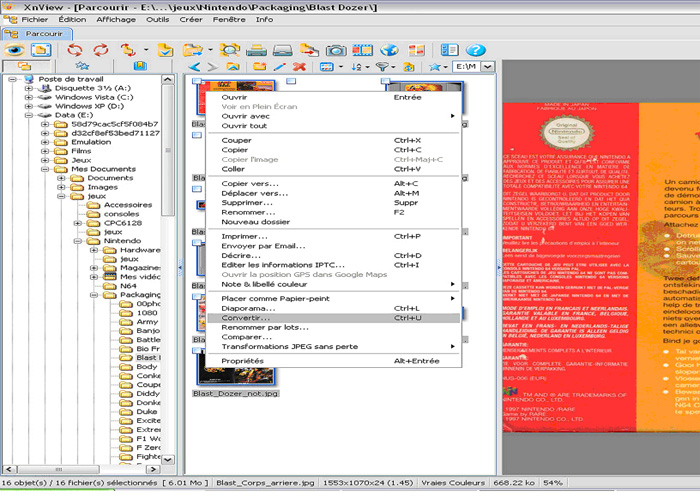Start slideshow with the filmstrip icon
This screenshot has width=700, height=500.
point(362,50)
